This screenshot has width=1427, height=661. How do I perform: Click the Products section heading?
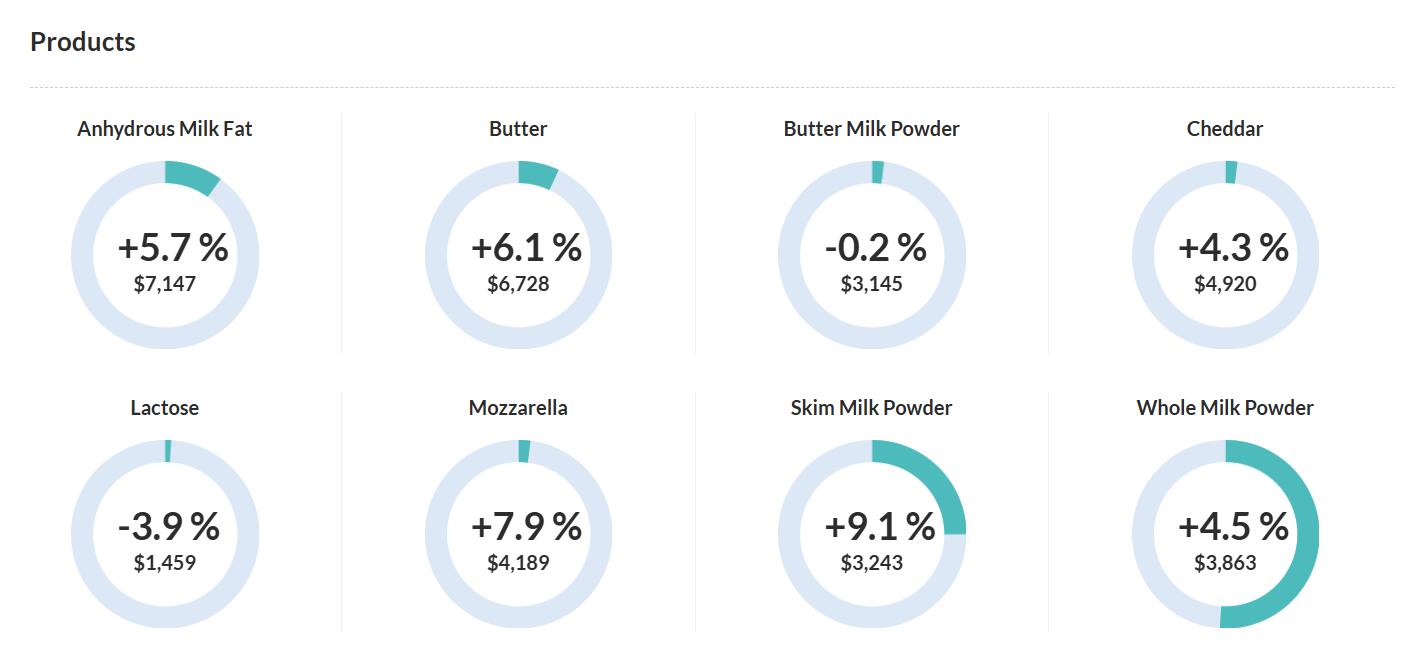[x=83, y=42]
